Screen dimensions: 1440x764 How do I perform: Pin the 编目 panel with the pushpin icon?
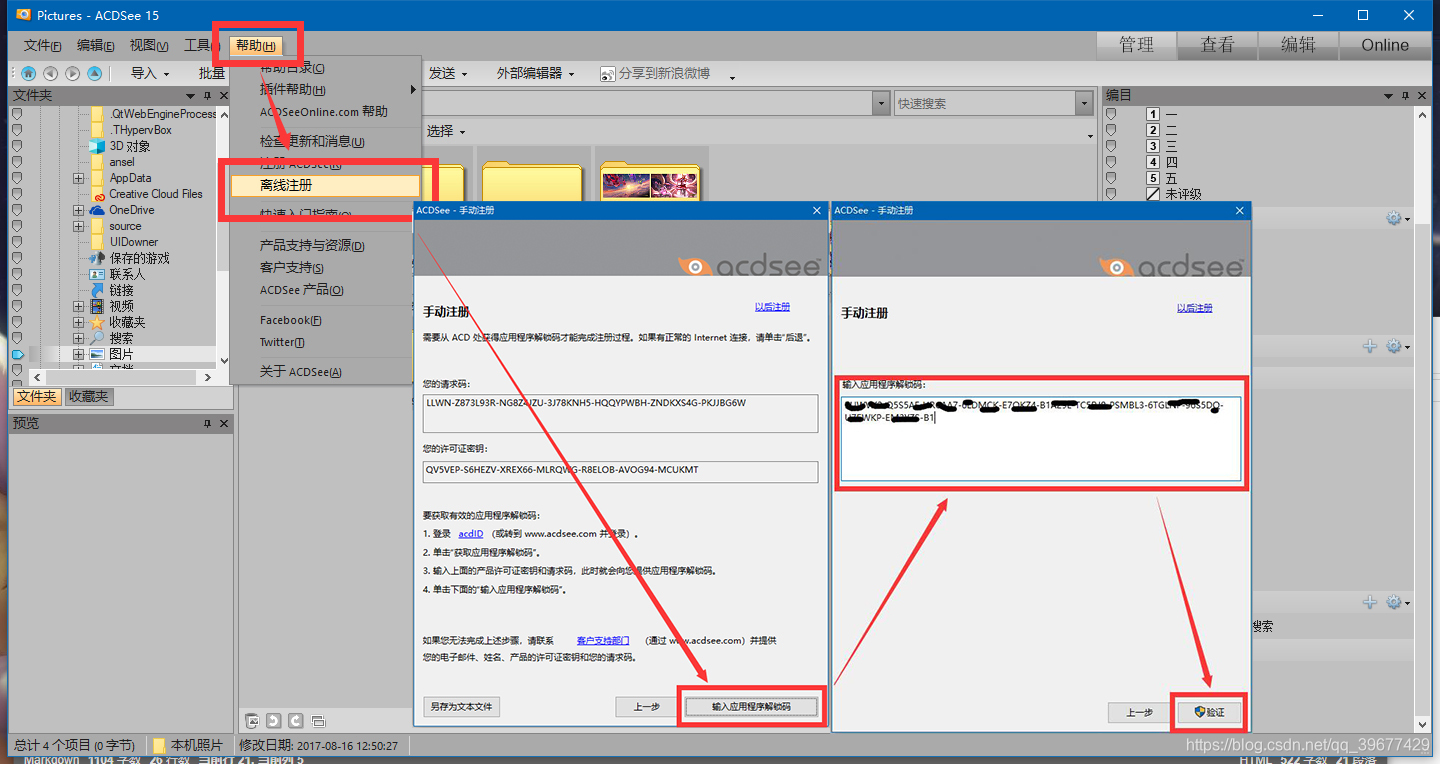coord(1405,95)
